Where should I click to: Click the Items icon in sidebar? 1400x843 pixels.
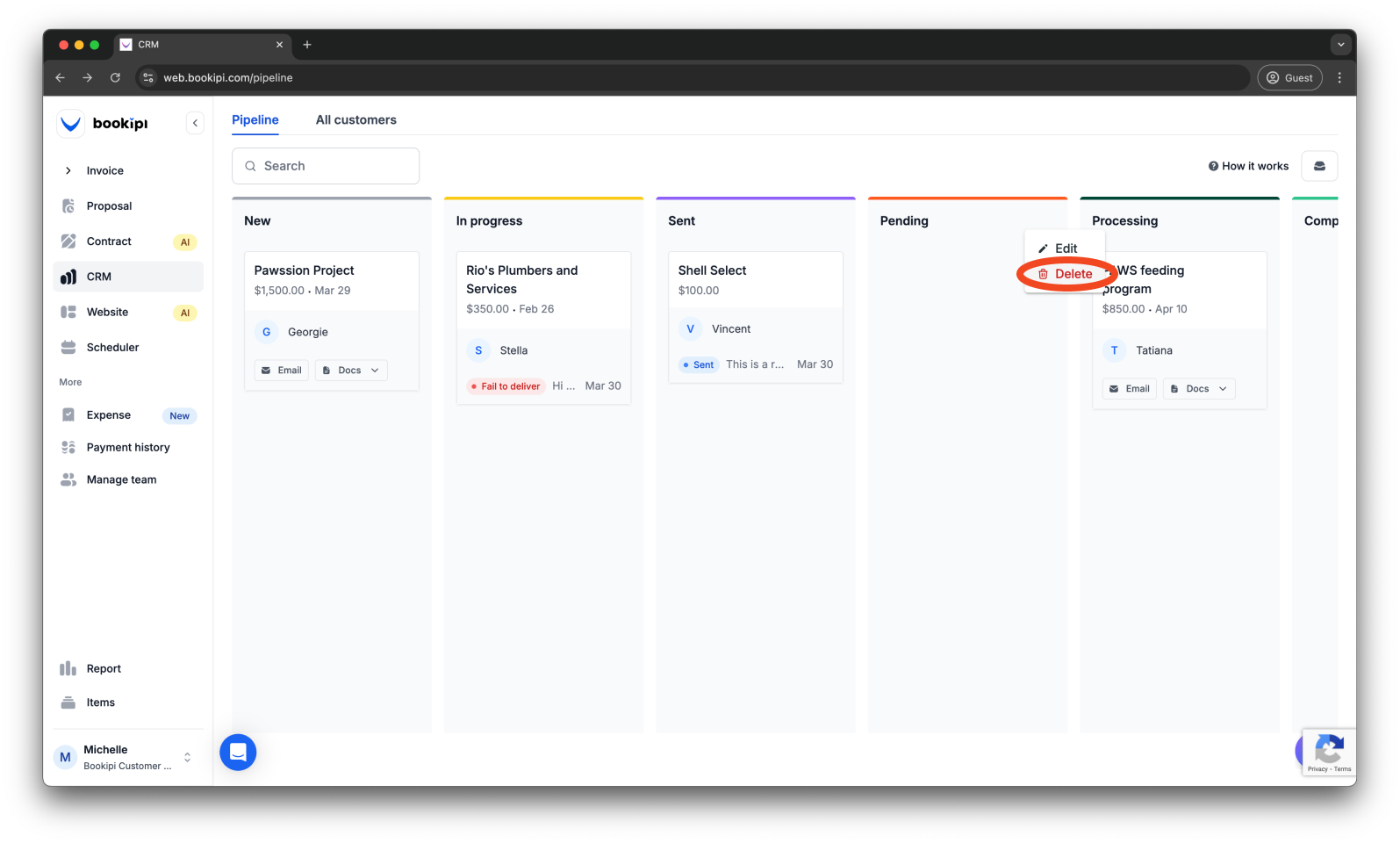click(68, 702)
